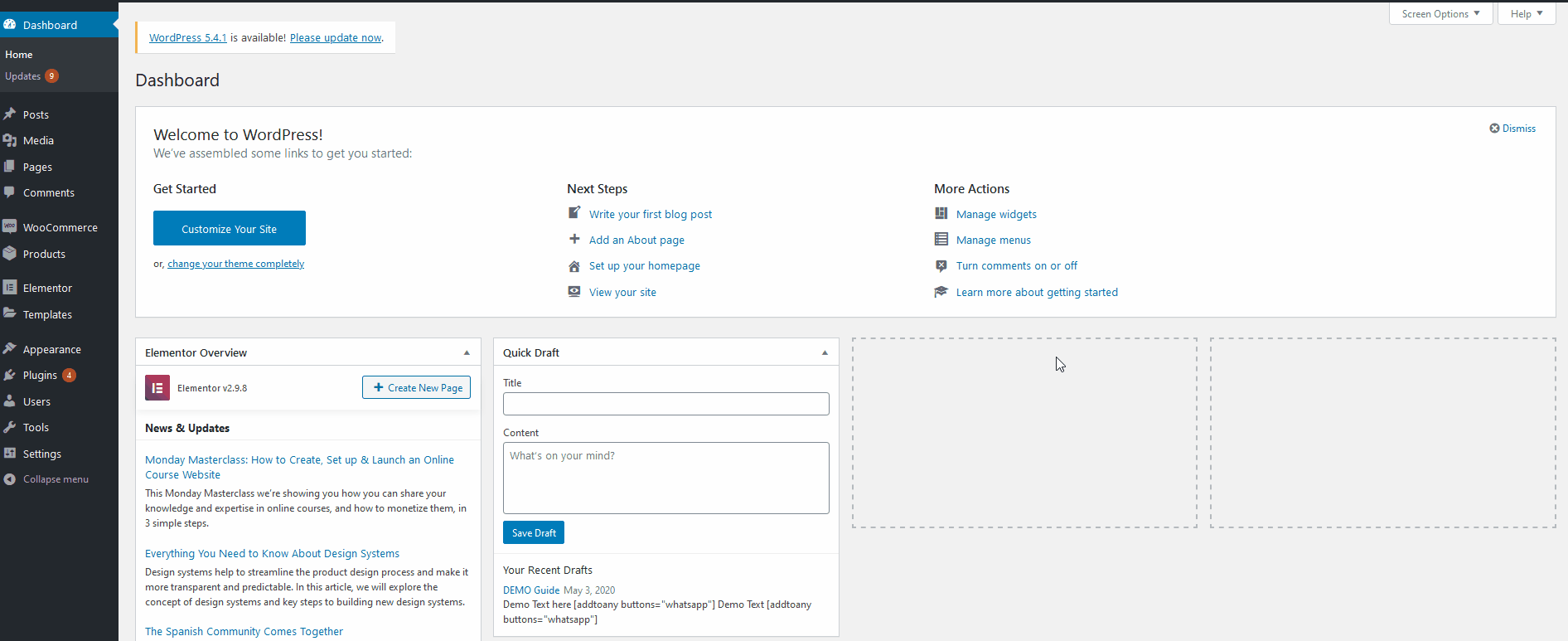1568x641 pixels.
Task: Click the Comments bubble icon
Action: [x=10, y=192]
